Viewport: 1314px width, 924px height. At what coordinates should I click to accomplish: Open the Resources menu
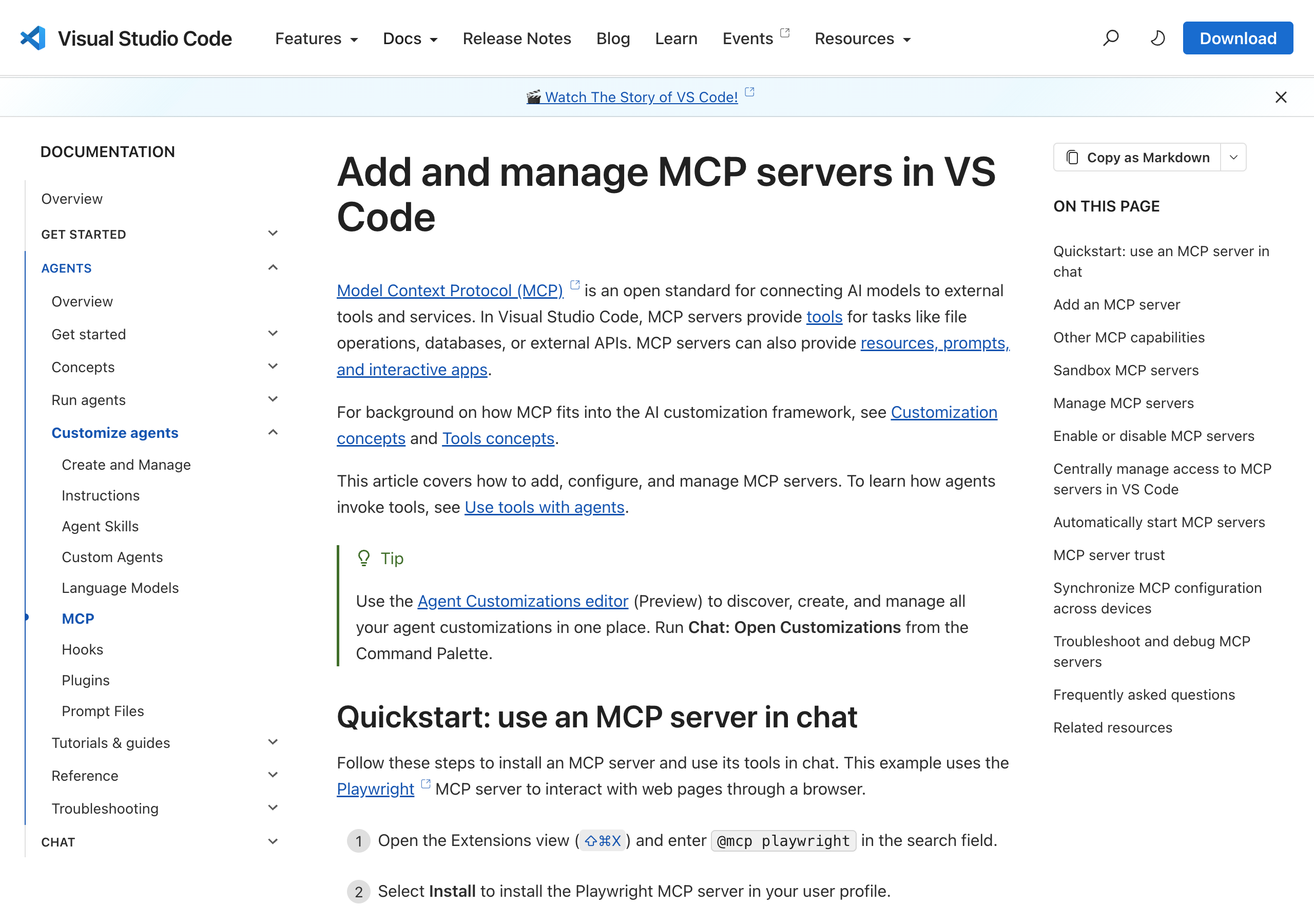[x=862, y=38]
